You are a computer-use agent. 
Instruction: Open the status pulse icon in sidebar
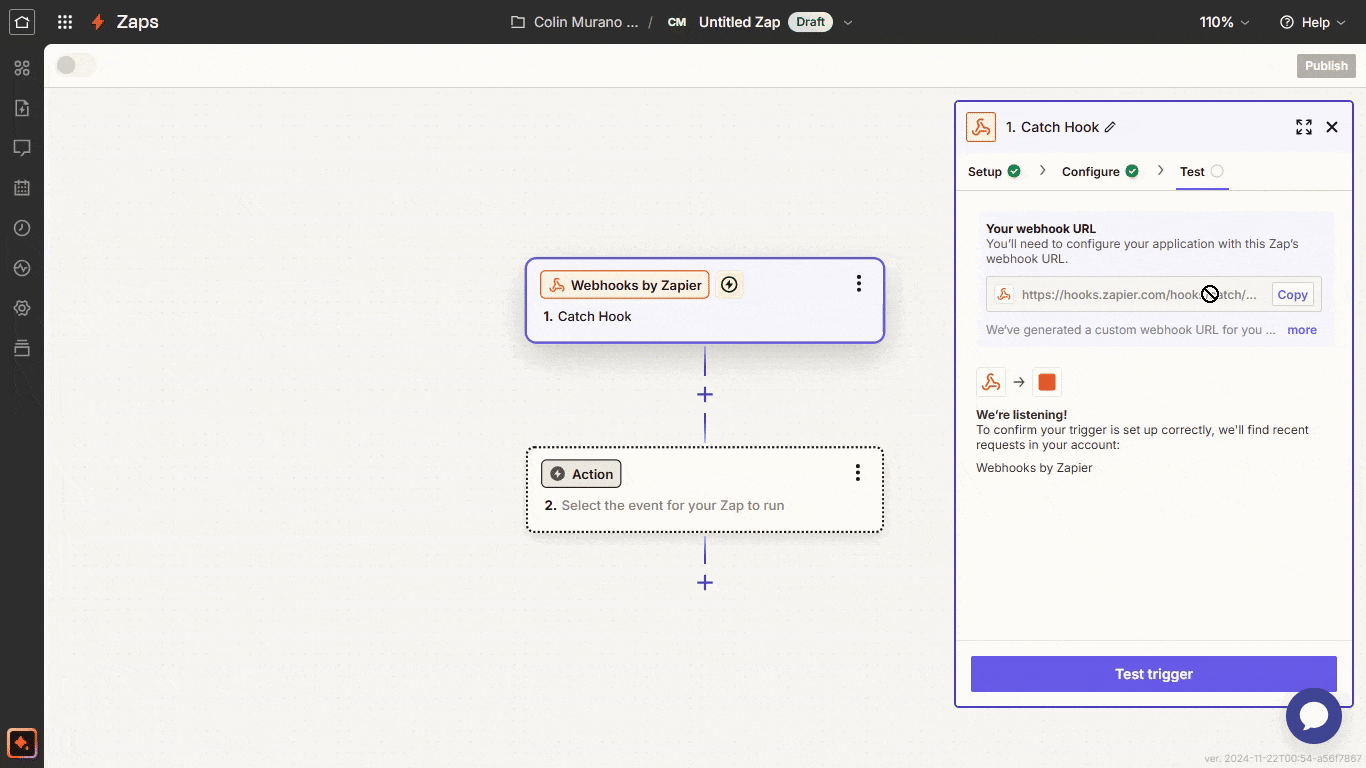(x=22, y=268)
